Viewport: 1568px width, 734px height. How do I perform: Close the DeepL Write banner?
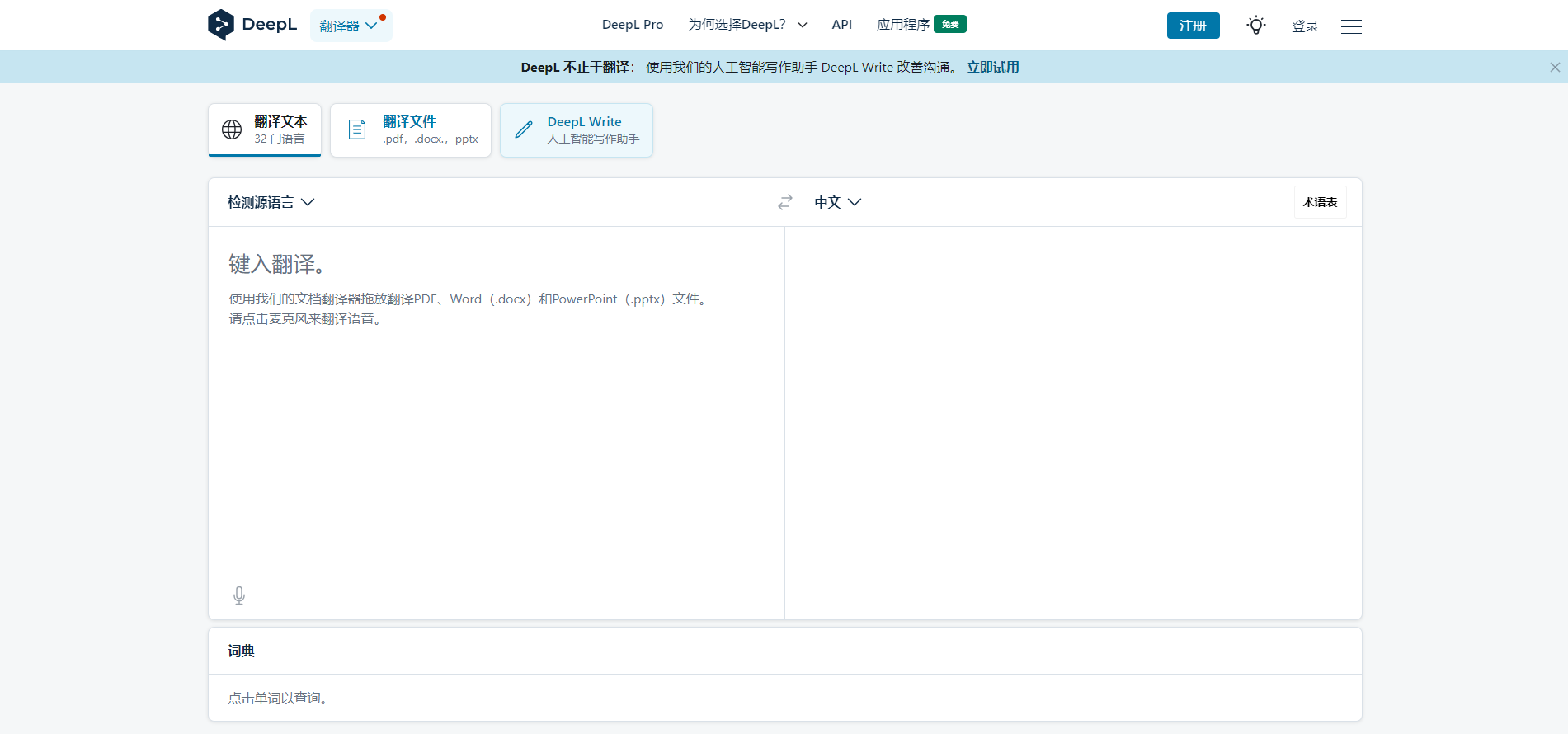[x=1555, y=68]
